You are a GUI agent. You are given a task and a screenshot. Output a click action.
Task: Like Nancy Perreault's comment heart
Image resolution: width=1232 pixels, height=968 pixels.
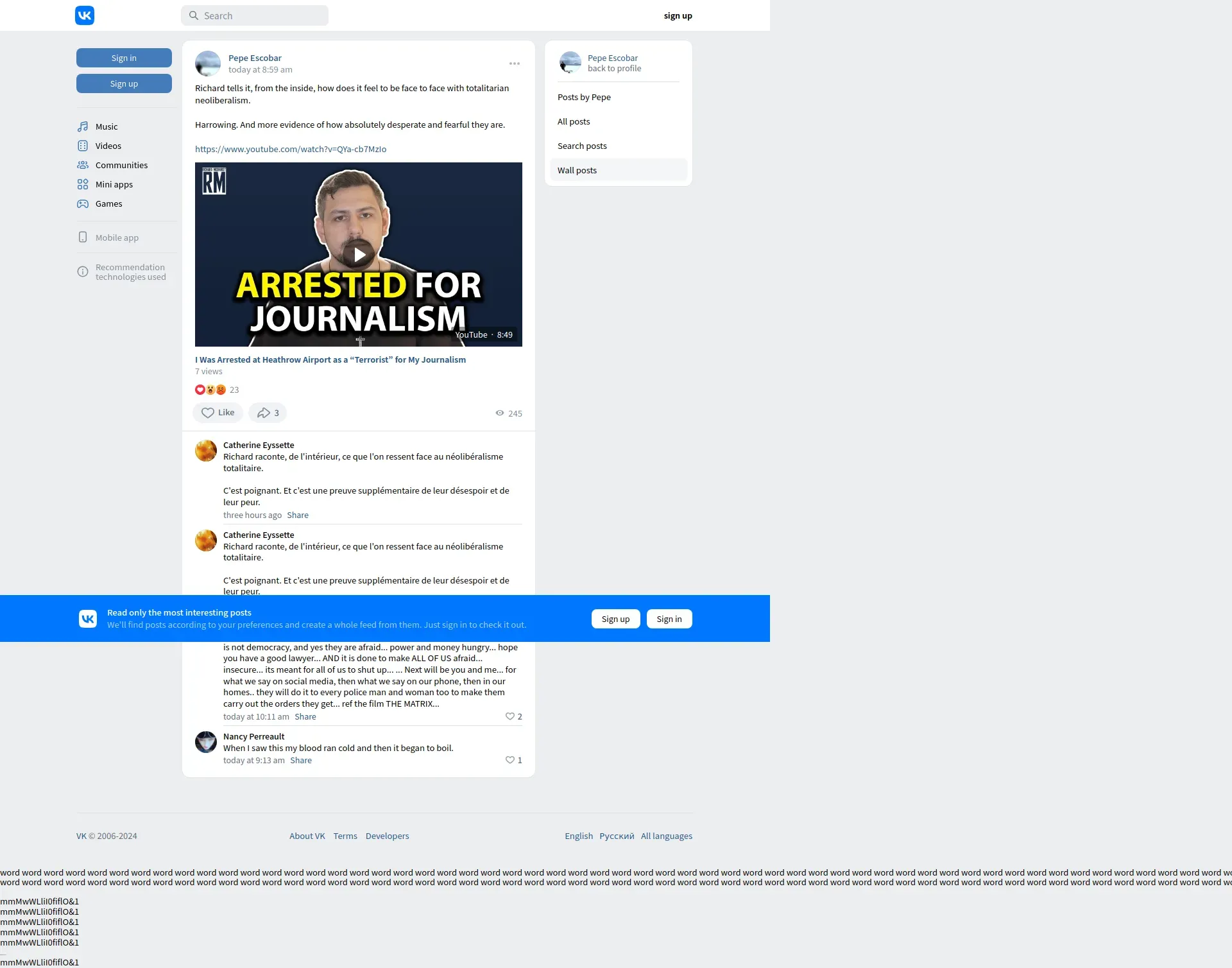(x=510, y=760)
